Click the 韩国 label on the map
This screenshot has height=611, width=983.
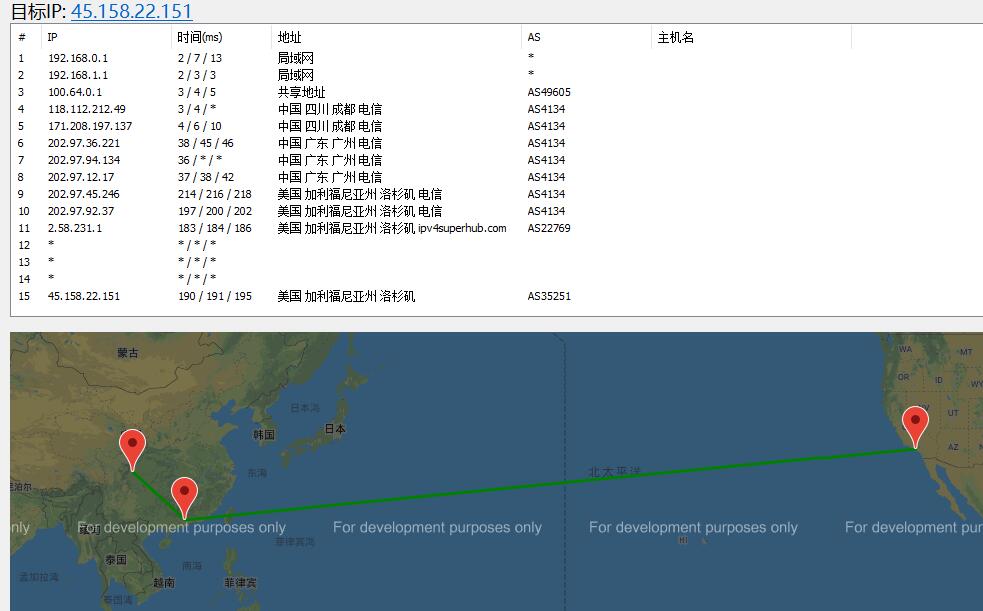(x=264, y=434)
